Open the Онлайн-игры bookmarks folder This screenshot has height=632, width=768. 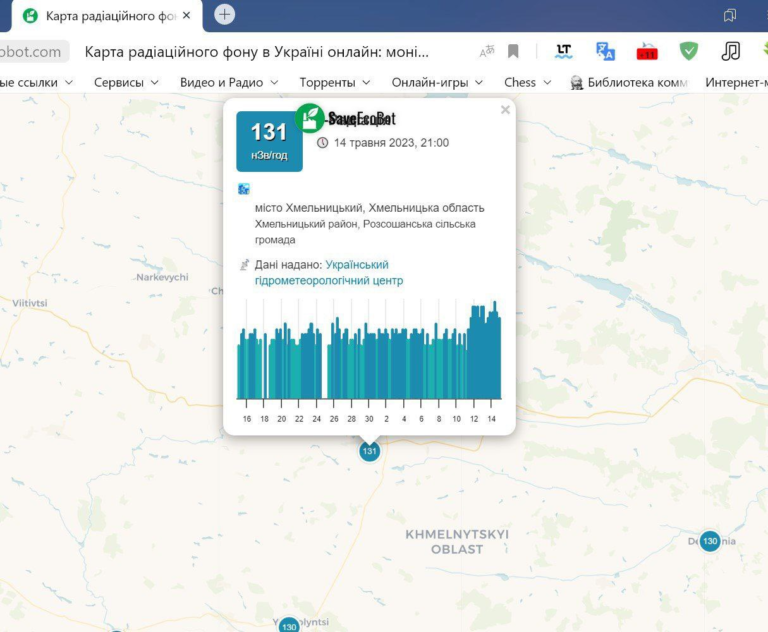click(437, 82)
